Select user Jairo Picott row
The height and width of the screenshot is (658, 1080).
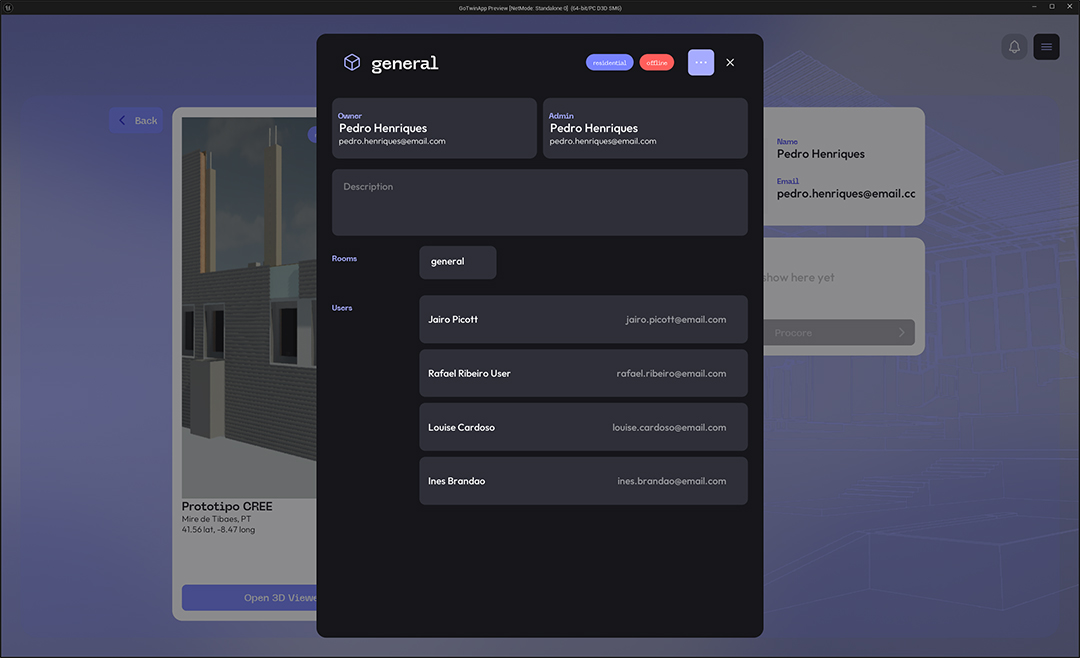[x=583, y=320]
